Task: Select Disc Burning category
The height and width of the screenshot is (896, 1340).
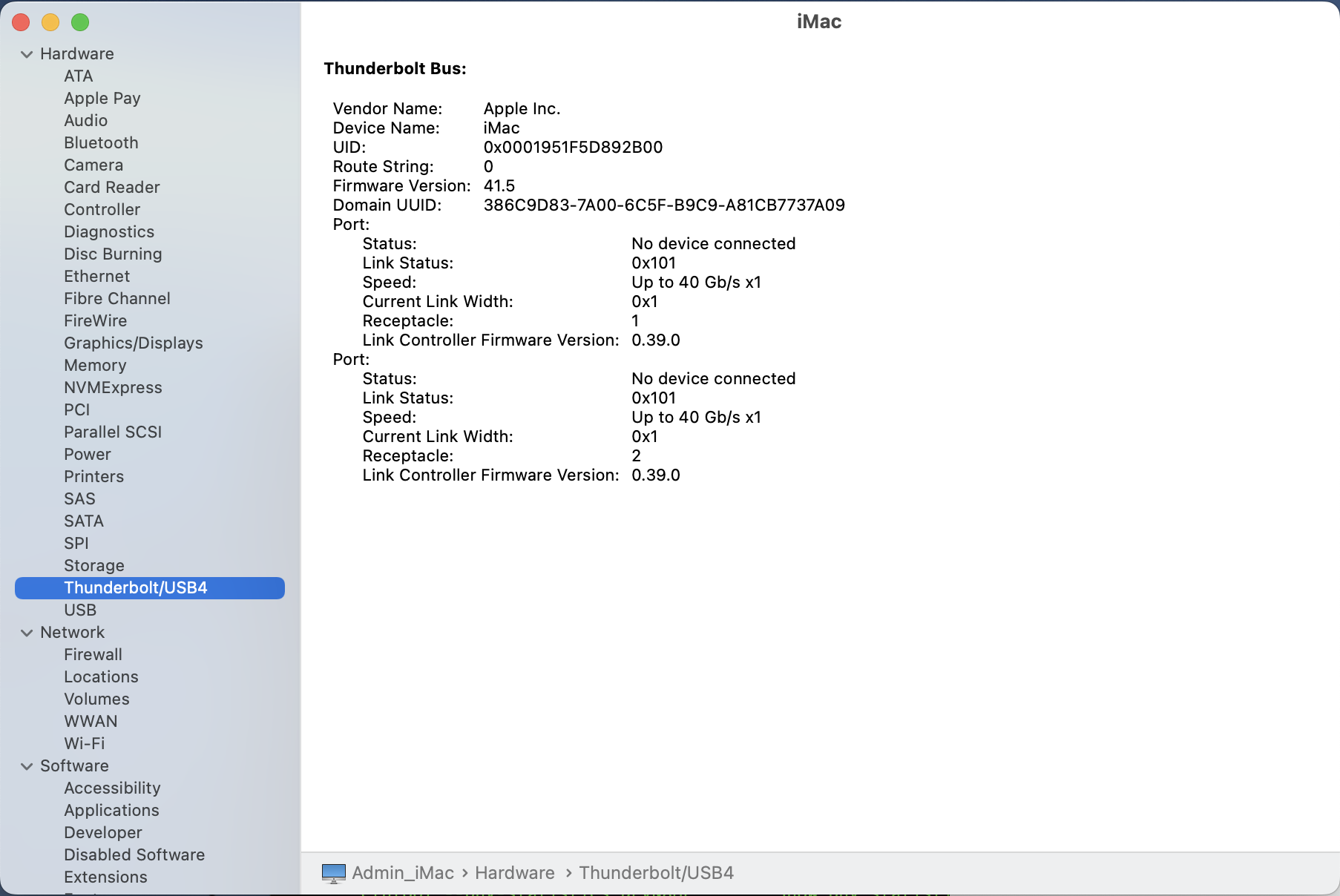Action: 113,254
